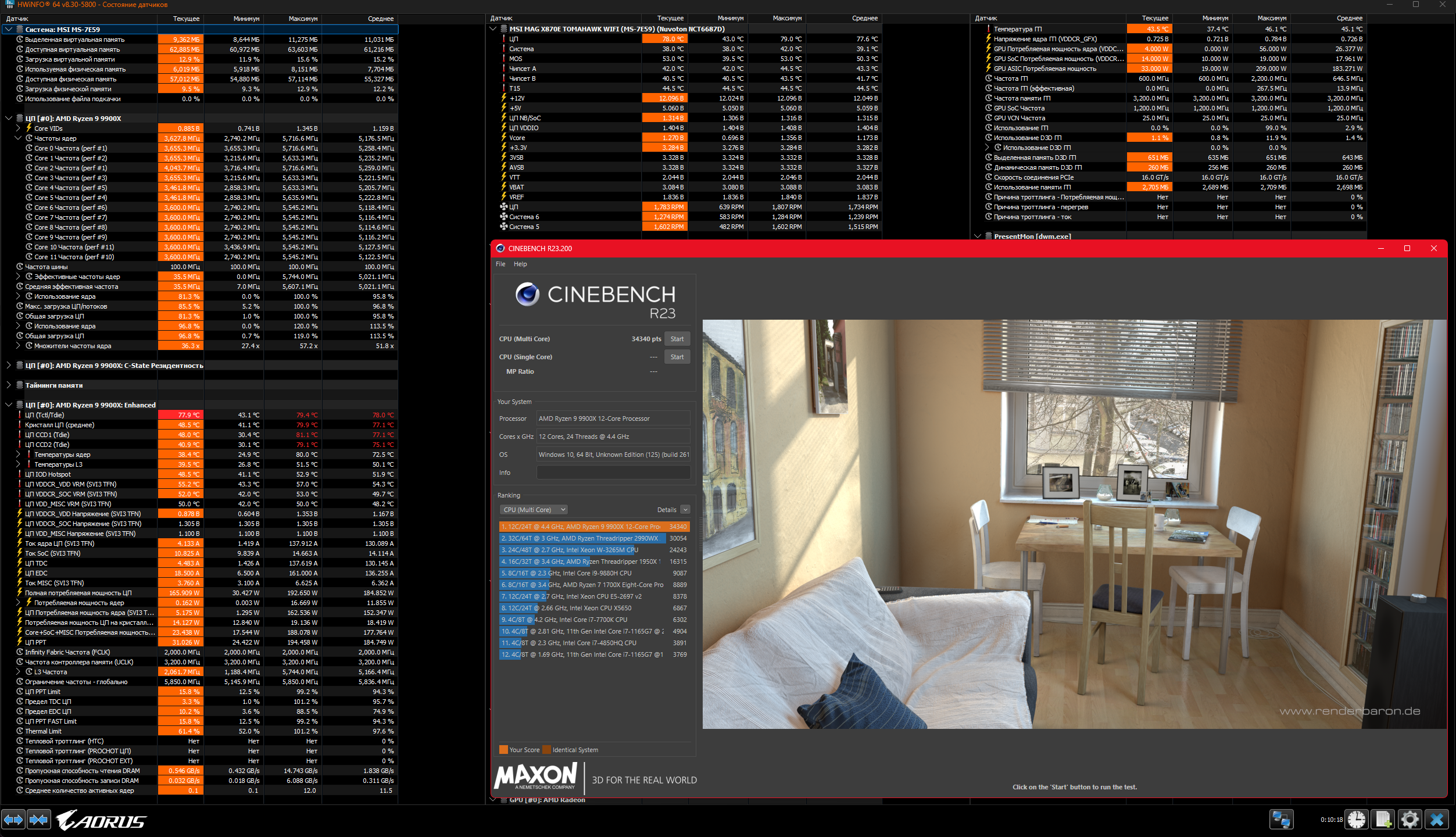The image size is (1456, 837).
Task: Expand the Core VIDs subgroup
Action: click(18, 128)
